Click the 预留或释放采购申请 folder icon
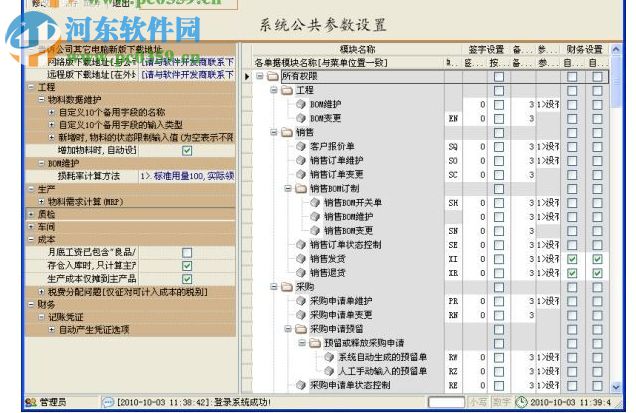 (315, 343)
